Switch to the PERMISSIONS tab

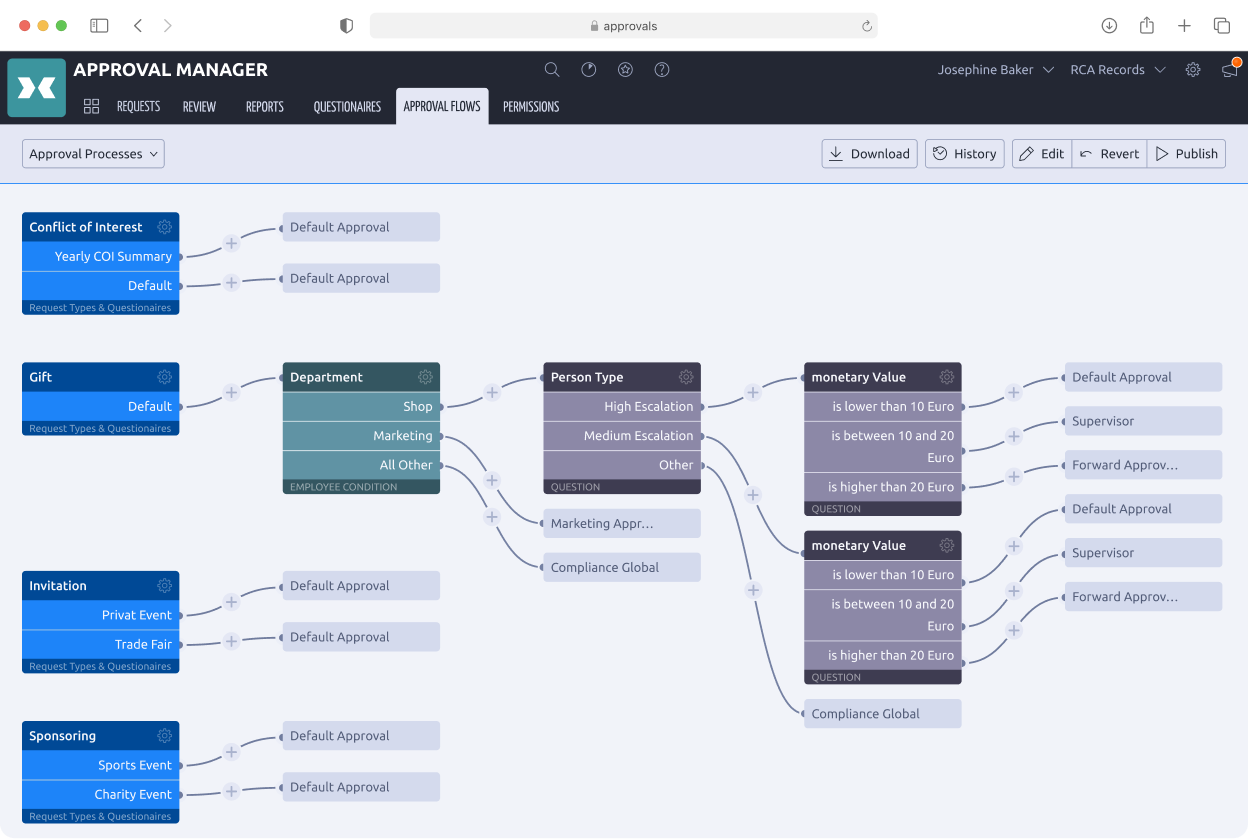click(530, 106)
